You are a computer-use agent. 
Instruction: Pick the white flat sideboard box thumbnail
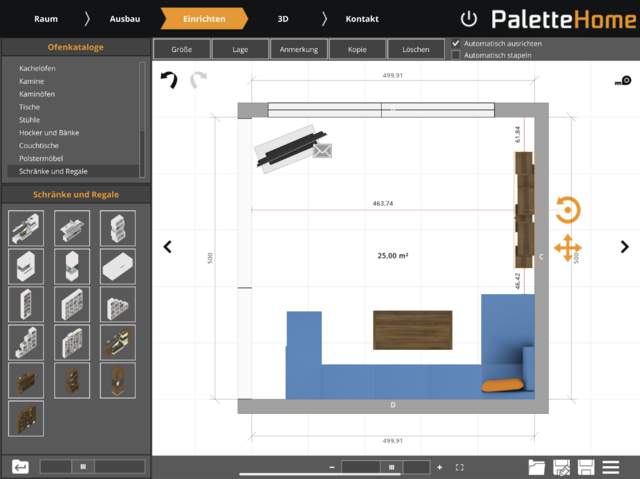click(x=118, y=266)
